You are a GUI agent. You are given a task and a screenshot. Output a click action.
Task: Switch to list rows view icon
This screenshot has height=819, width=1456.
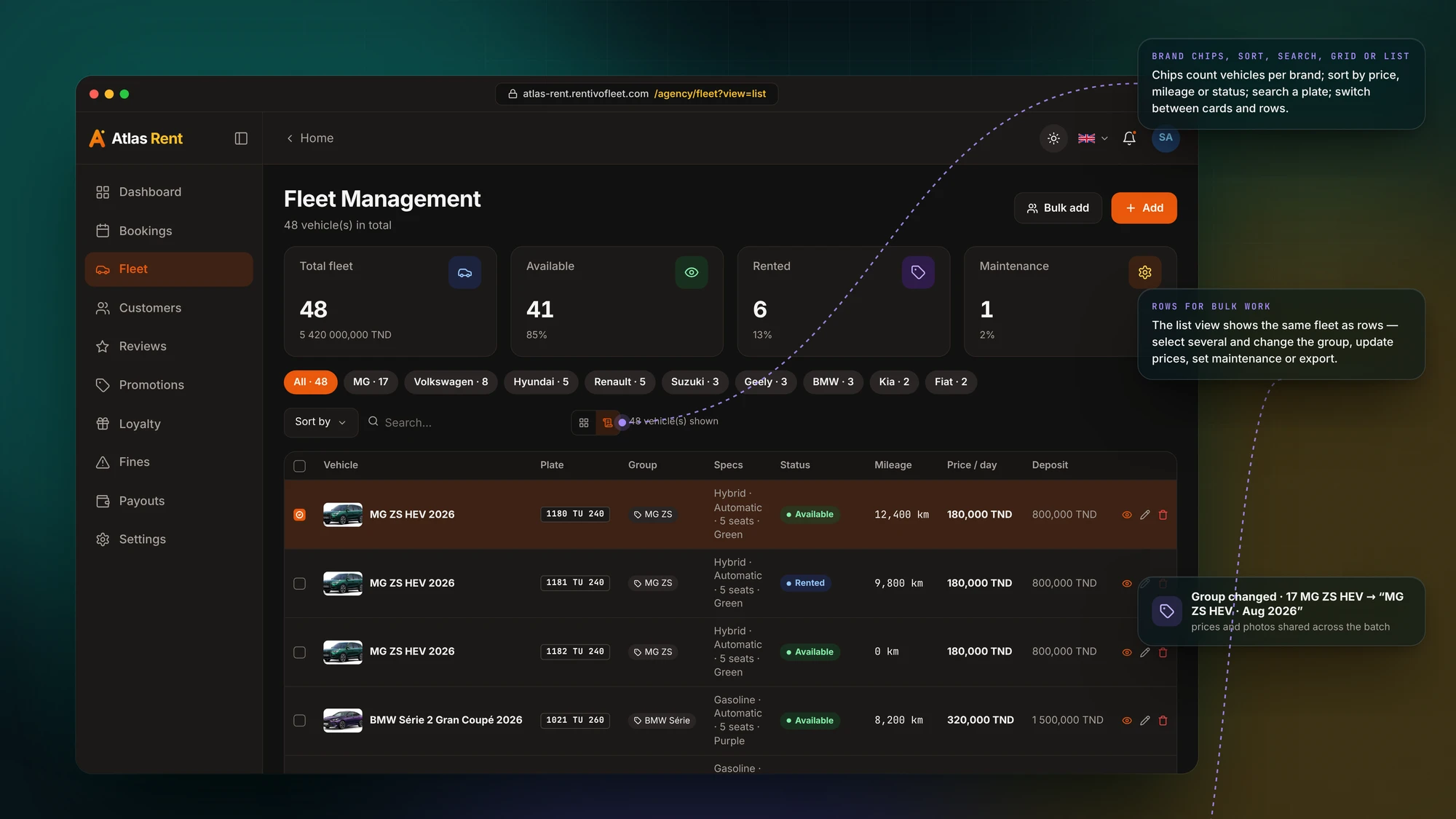[x=607, y=422]
